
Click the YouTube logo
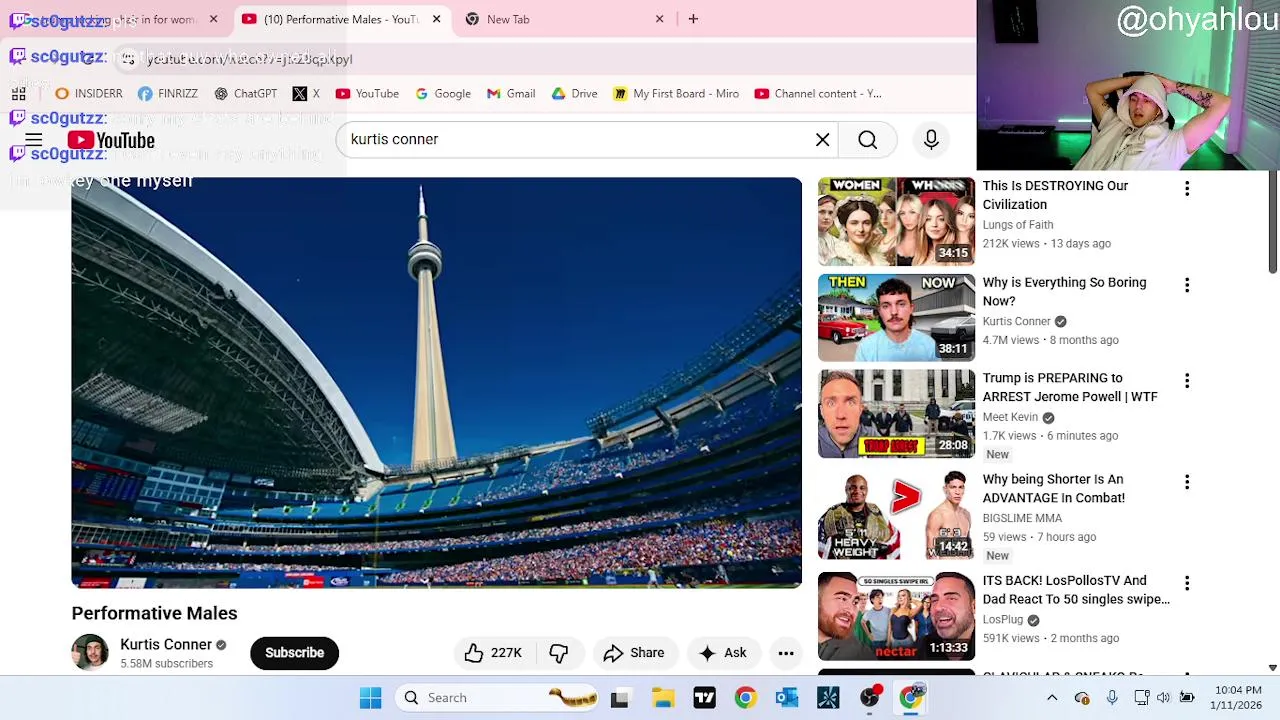(x=111, y=140)
